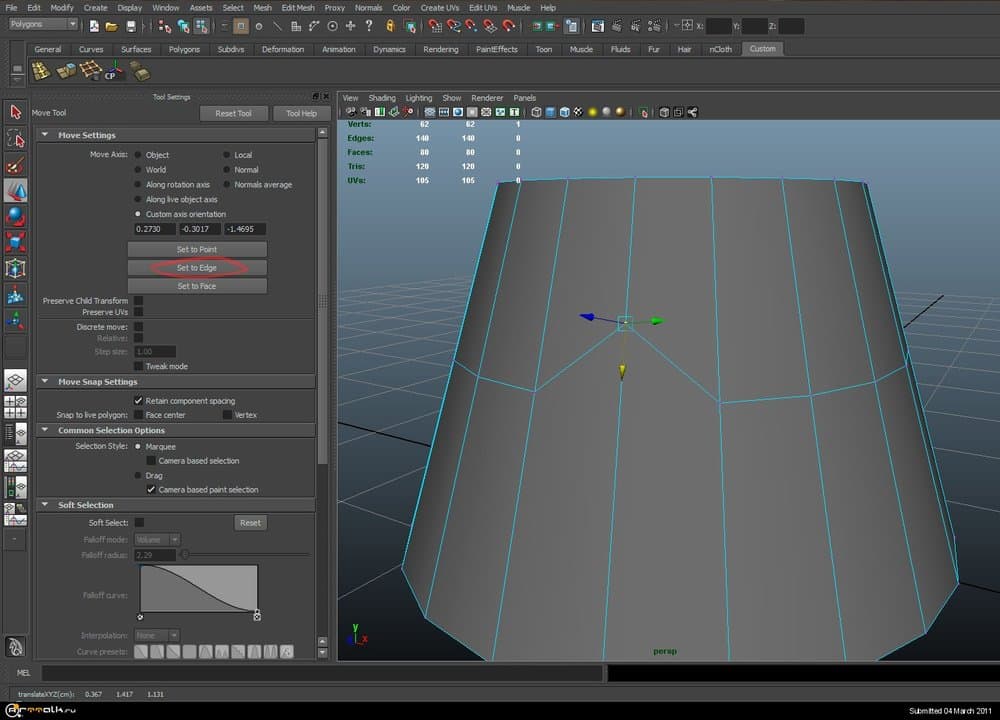Enable textured display checker icon

point(578,112)
